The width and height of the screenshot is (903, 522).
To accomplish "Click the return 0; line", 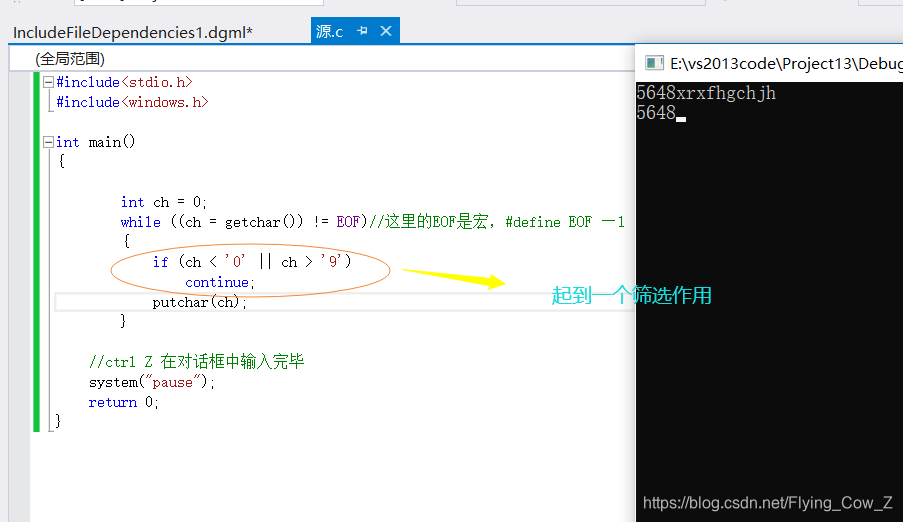I will (123, 402).
